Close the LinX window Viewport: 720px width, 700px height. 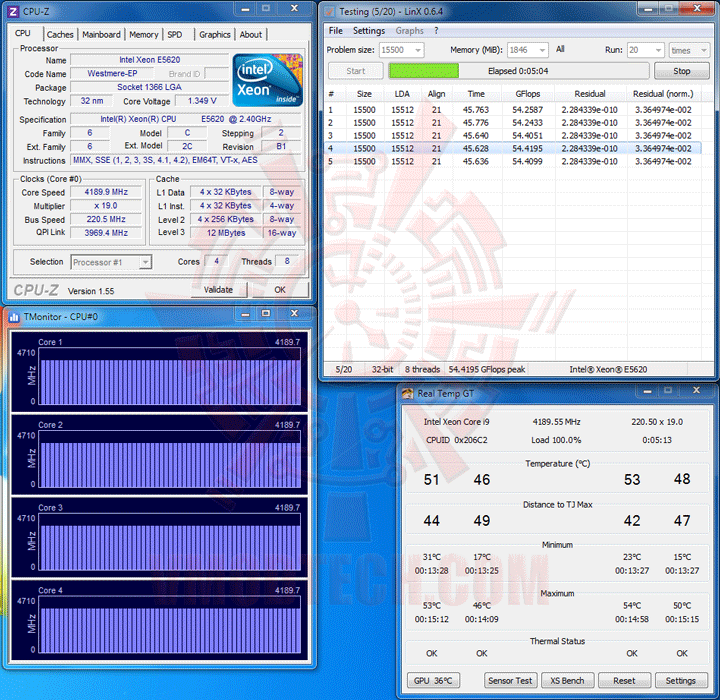click(x=697, y=8)
